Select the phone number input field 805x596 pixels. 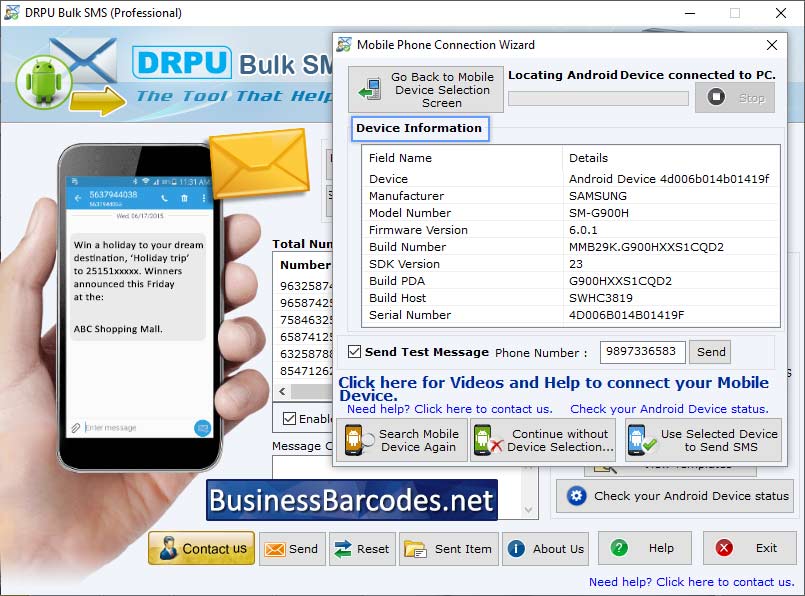[x=645, y=352]
